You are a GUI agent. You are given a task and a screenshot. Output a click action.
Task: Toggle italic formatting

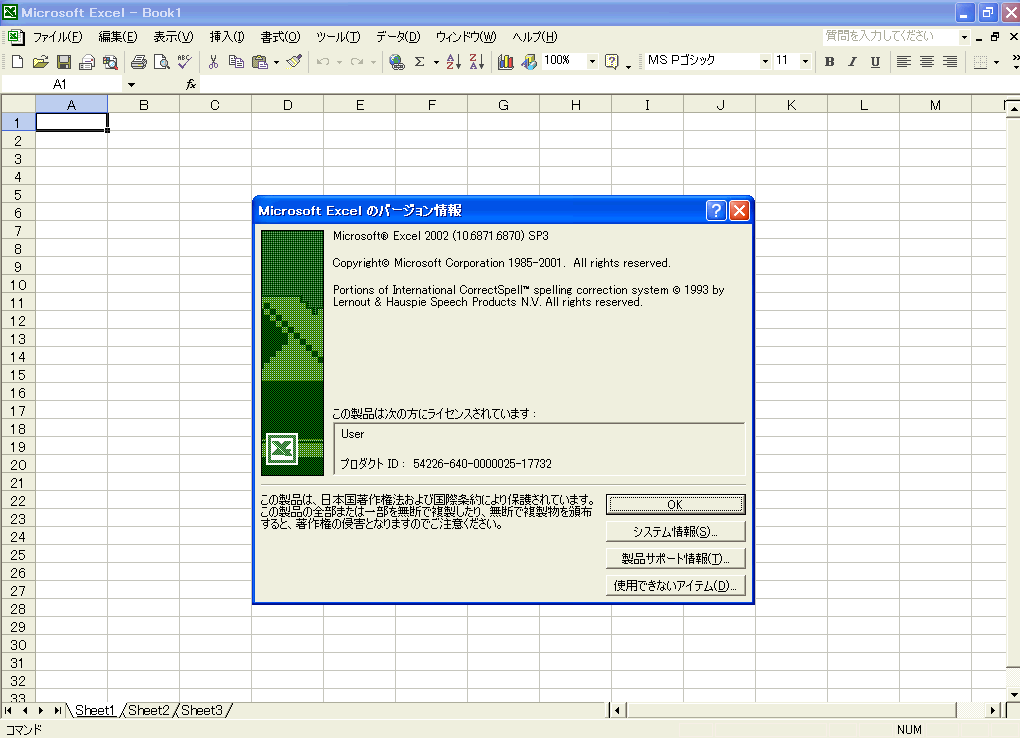click(851, 61)
